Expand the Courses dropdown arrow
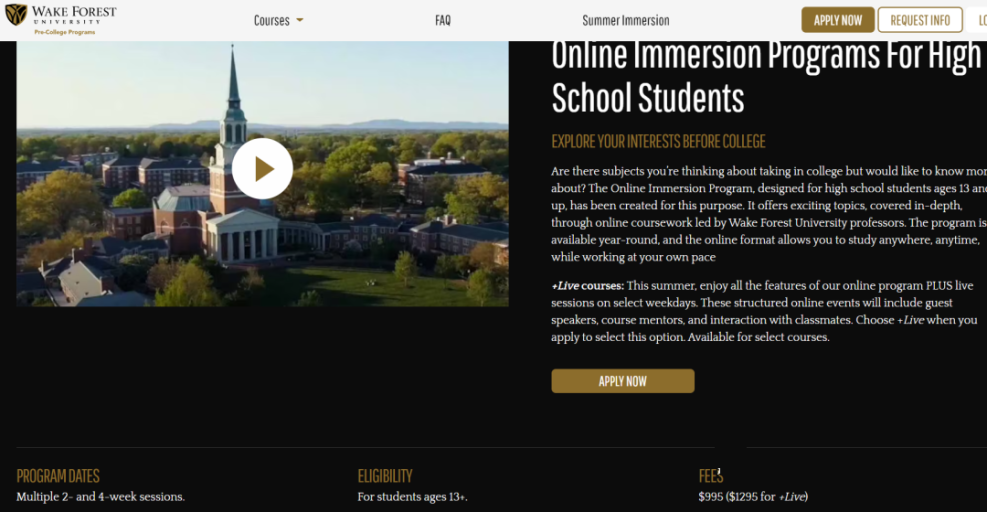This screenshot has width=987, height=512. click(x=300, y=20)
